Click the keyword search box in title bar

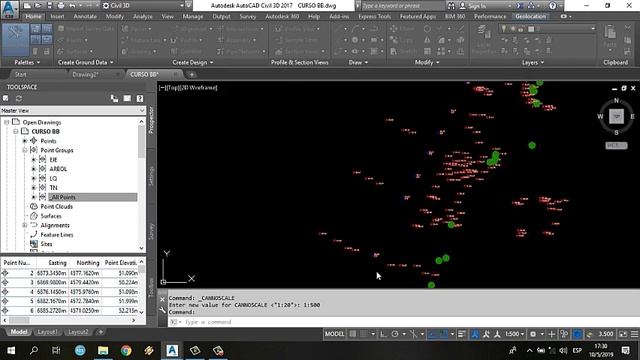pyautogui.click(x=402, y=6)
